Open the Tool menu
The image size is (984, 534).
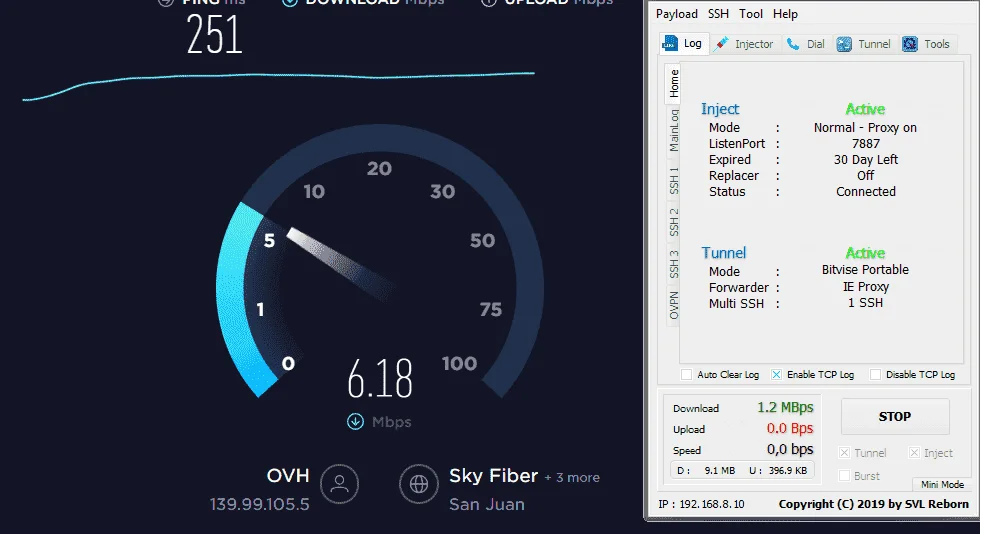(751, 14)
